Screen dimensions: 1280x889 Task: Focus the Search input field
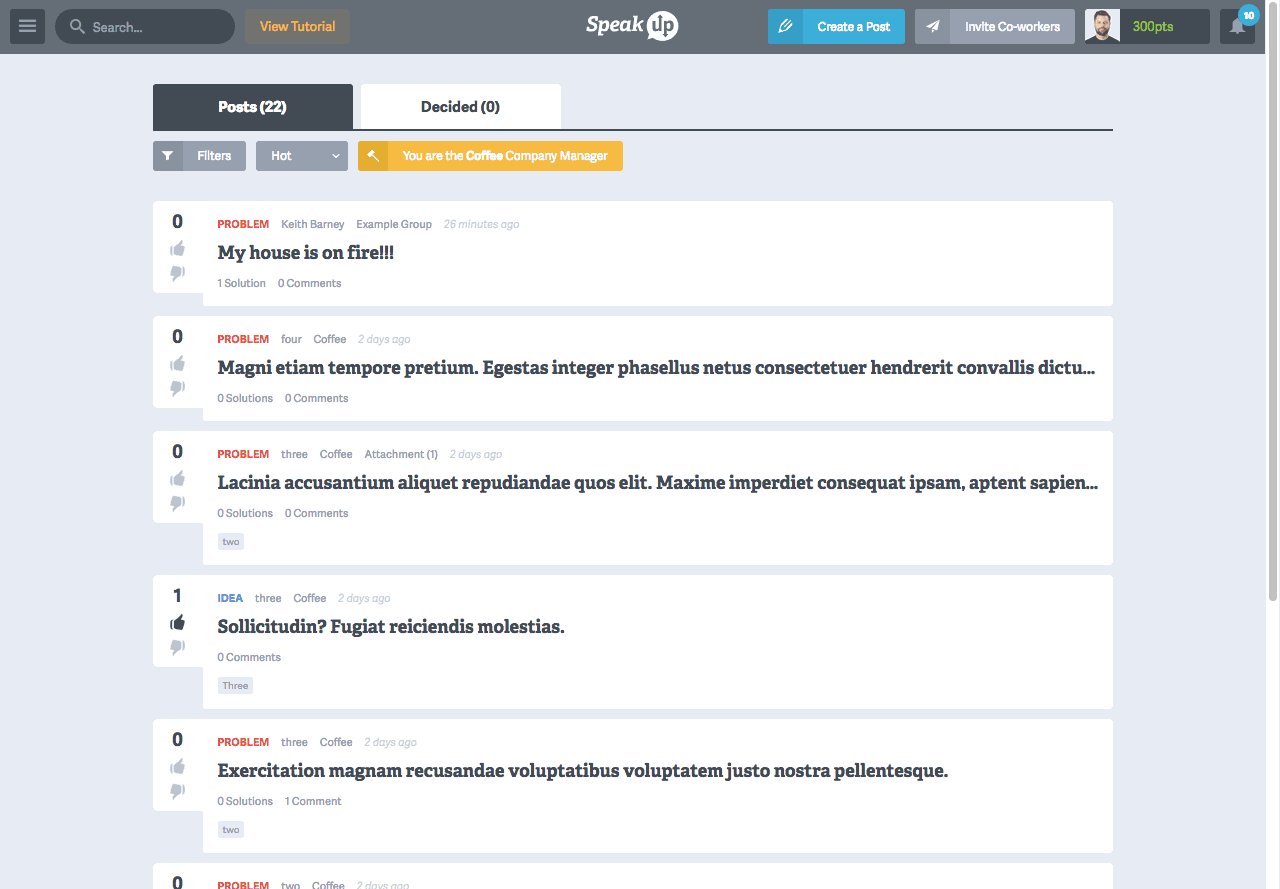tap(145, 27)
